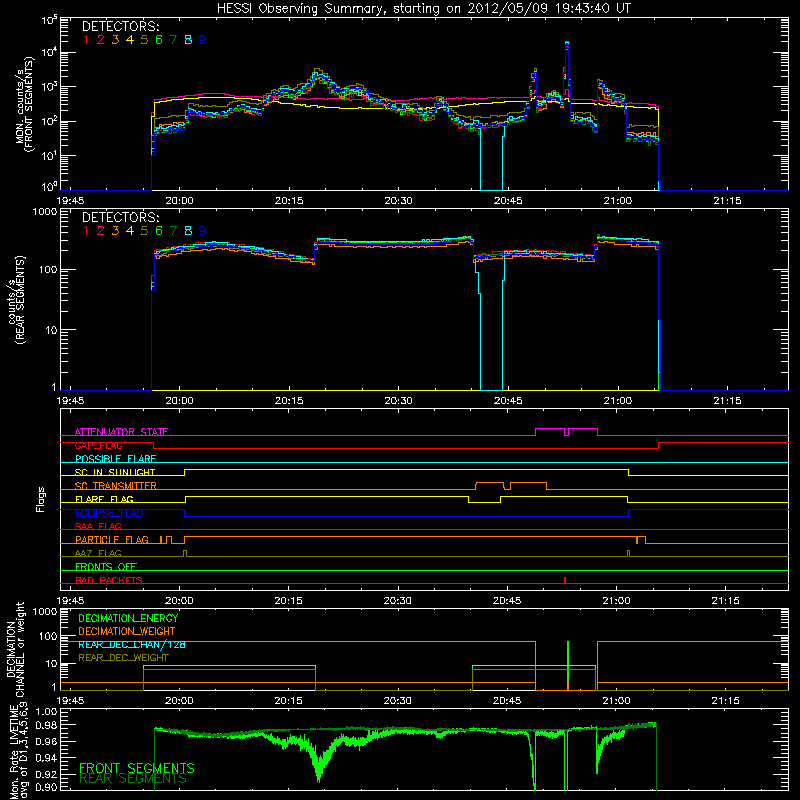The height and width of the screenshot is (800, 800).
Task: Click DETECTORS: label in rear segments plot
Action: [121, 218]
